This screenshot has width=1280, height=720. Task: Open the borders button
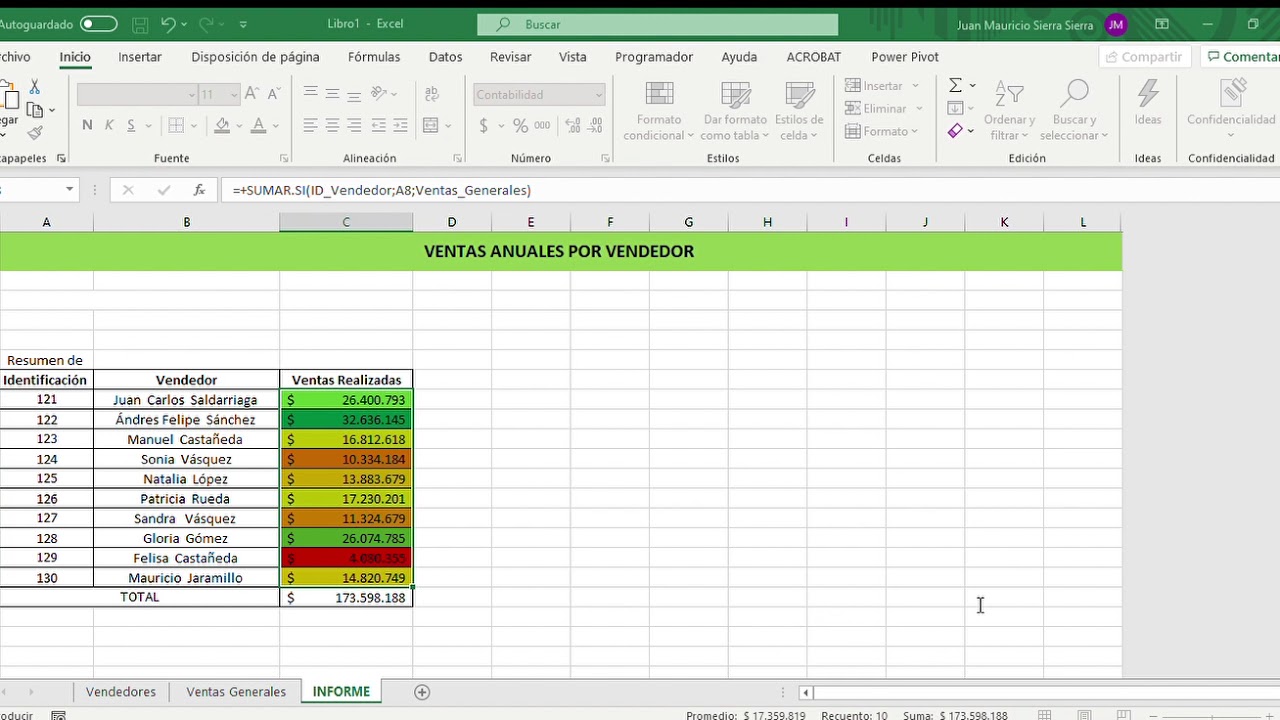pos(176,125)
